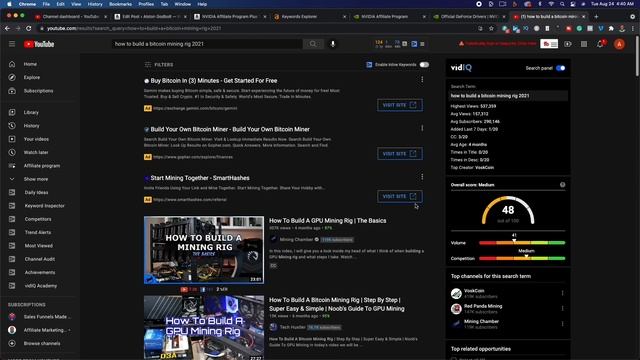Click the Competition score bar

(x=522, y=258)
